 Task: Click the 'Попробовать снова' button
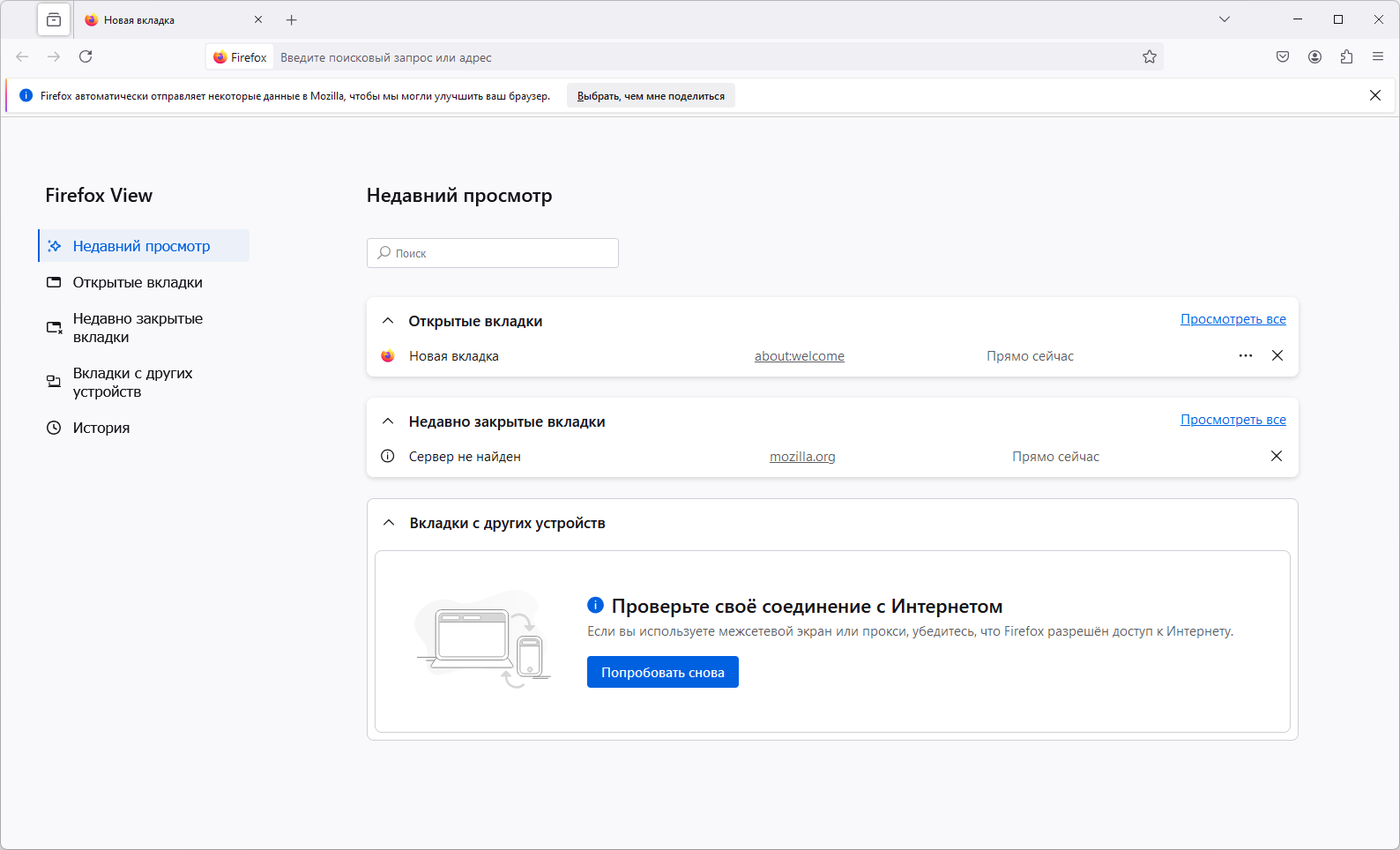tap(663, 672)
